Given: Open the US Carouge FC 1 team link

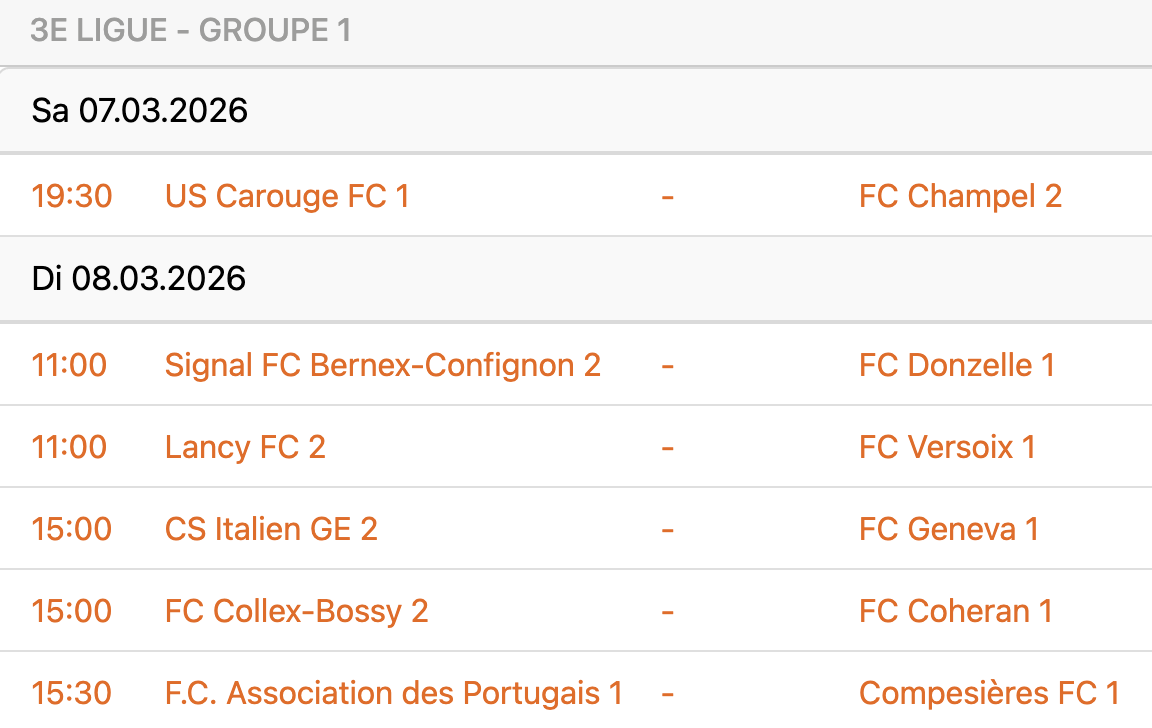Looking at the screenshot, I should 287,196.
